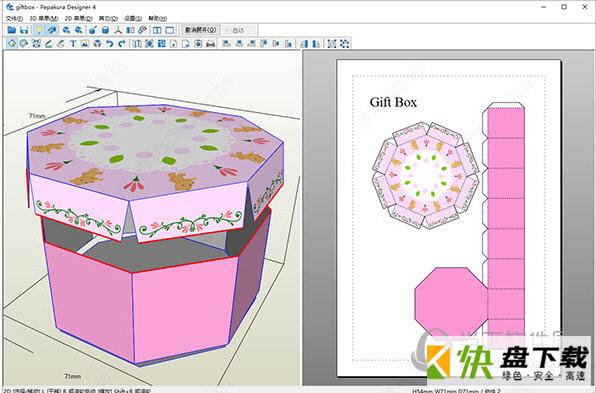This screenshot has width=596, height=393.
Task: Select the green pencil edge color tool
Action: [x=48, y=43]
